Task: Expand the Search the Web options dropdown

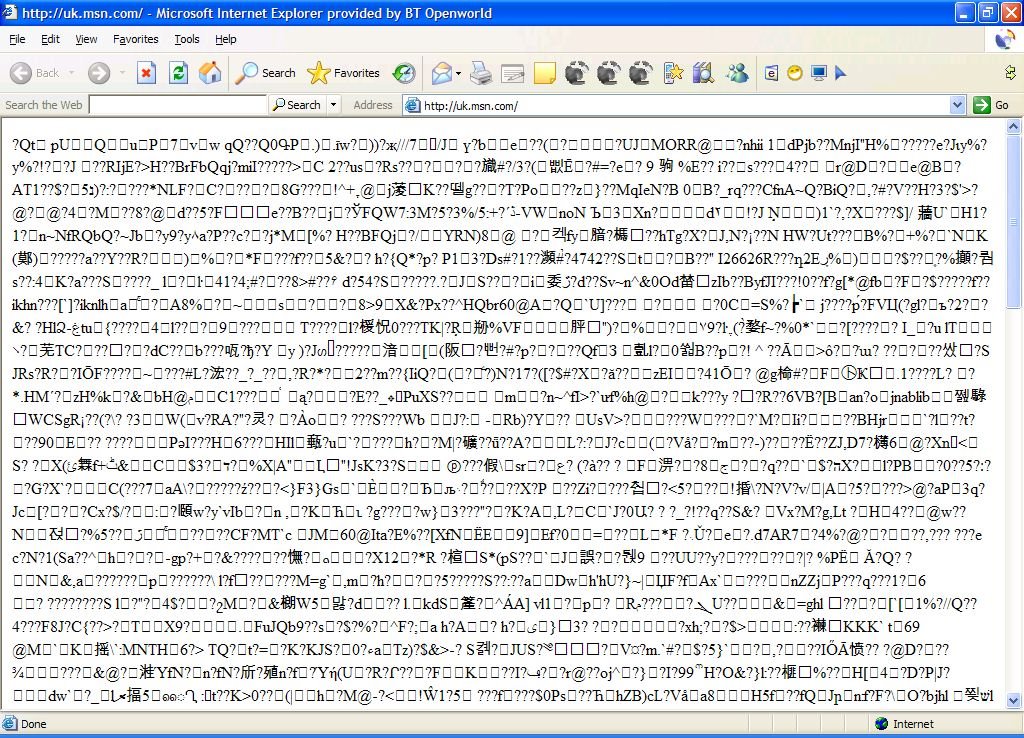Action: (x=333, y=104)
